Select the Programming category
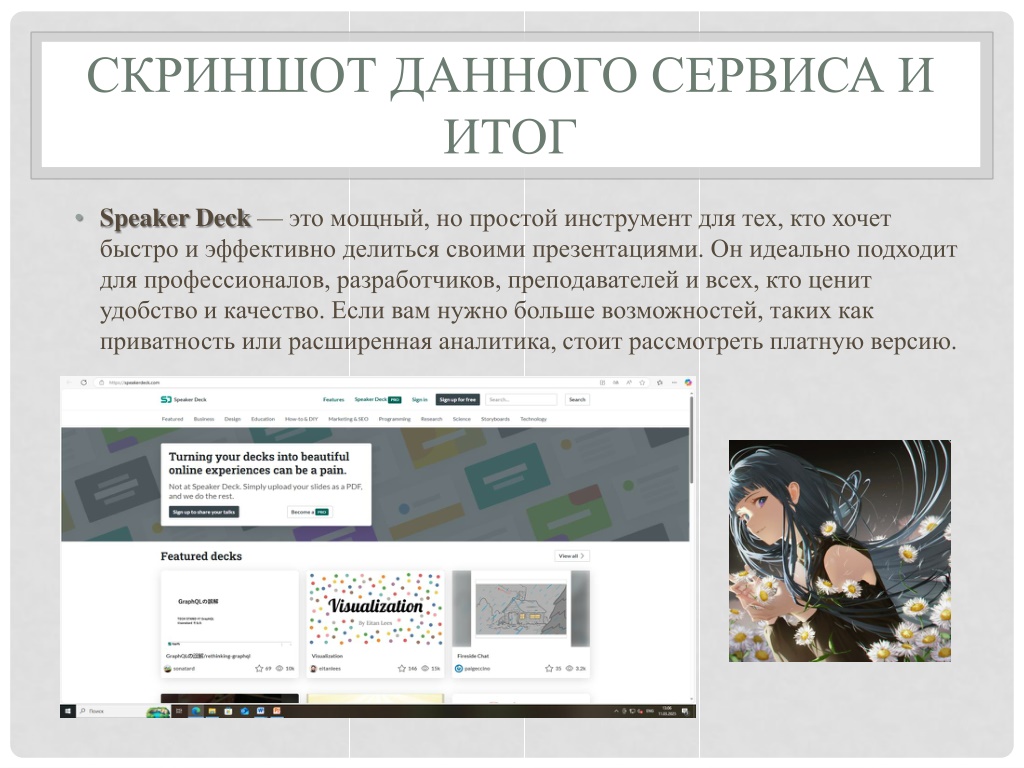This screenshot has height=768, width=1024. (x=394, y=419)
